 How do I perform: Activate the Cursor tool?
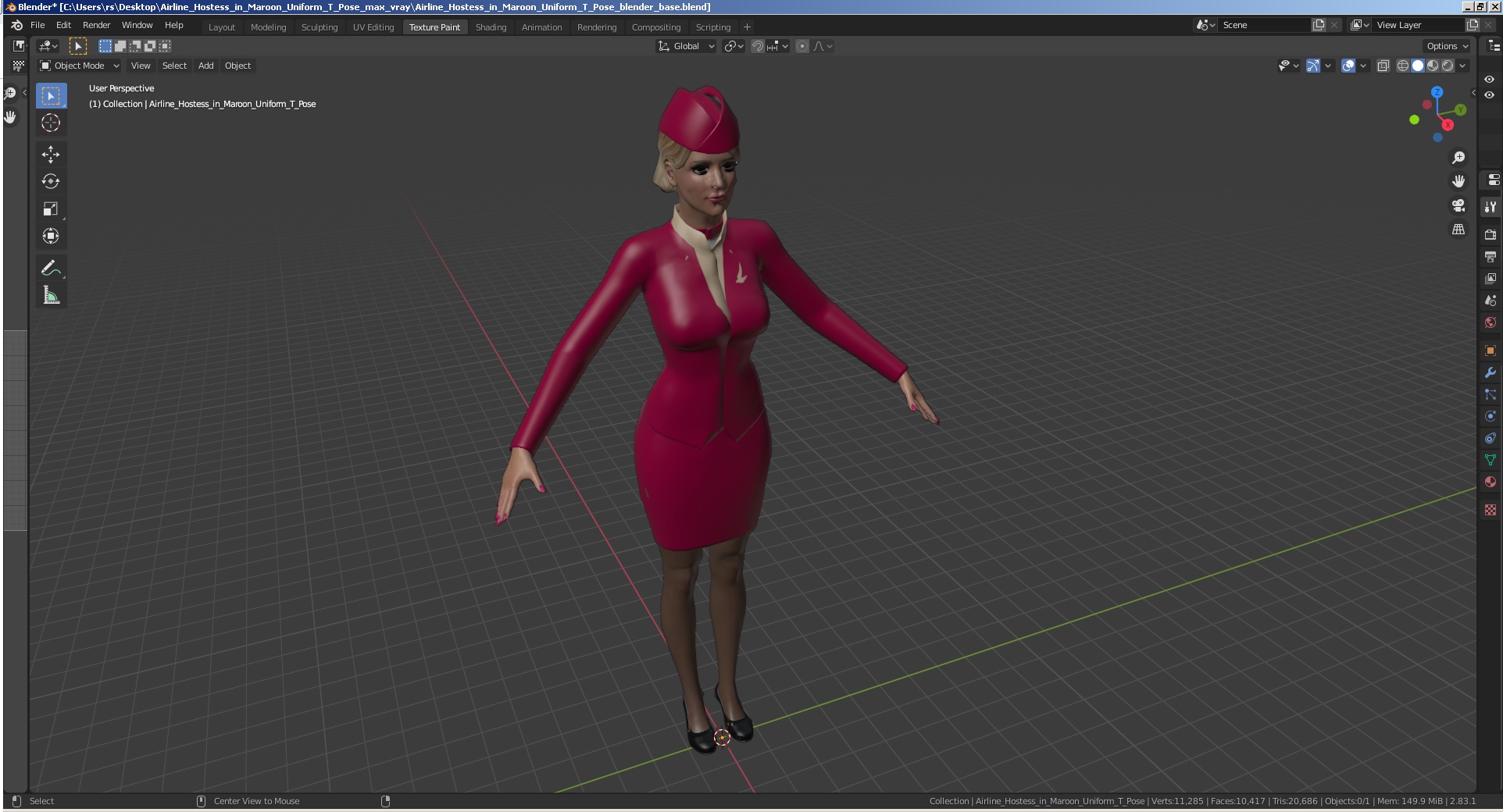[x=51, y=123]
